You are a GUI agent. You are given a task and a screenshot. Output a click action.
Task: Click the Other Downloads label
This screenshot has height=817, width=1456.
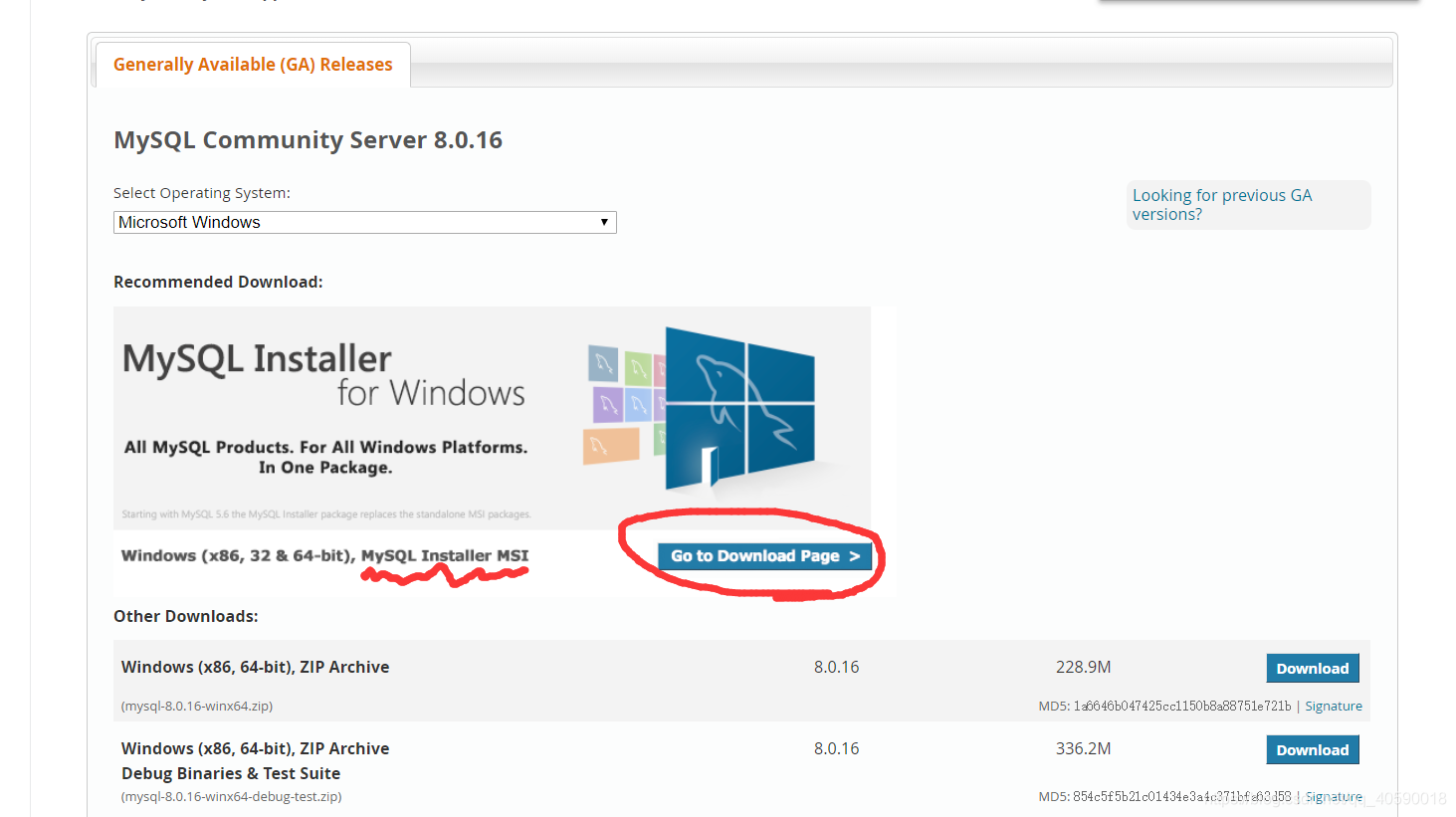pyautogui.click(x=186, y=616)
